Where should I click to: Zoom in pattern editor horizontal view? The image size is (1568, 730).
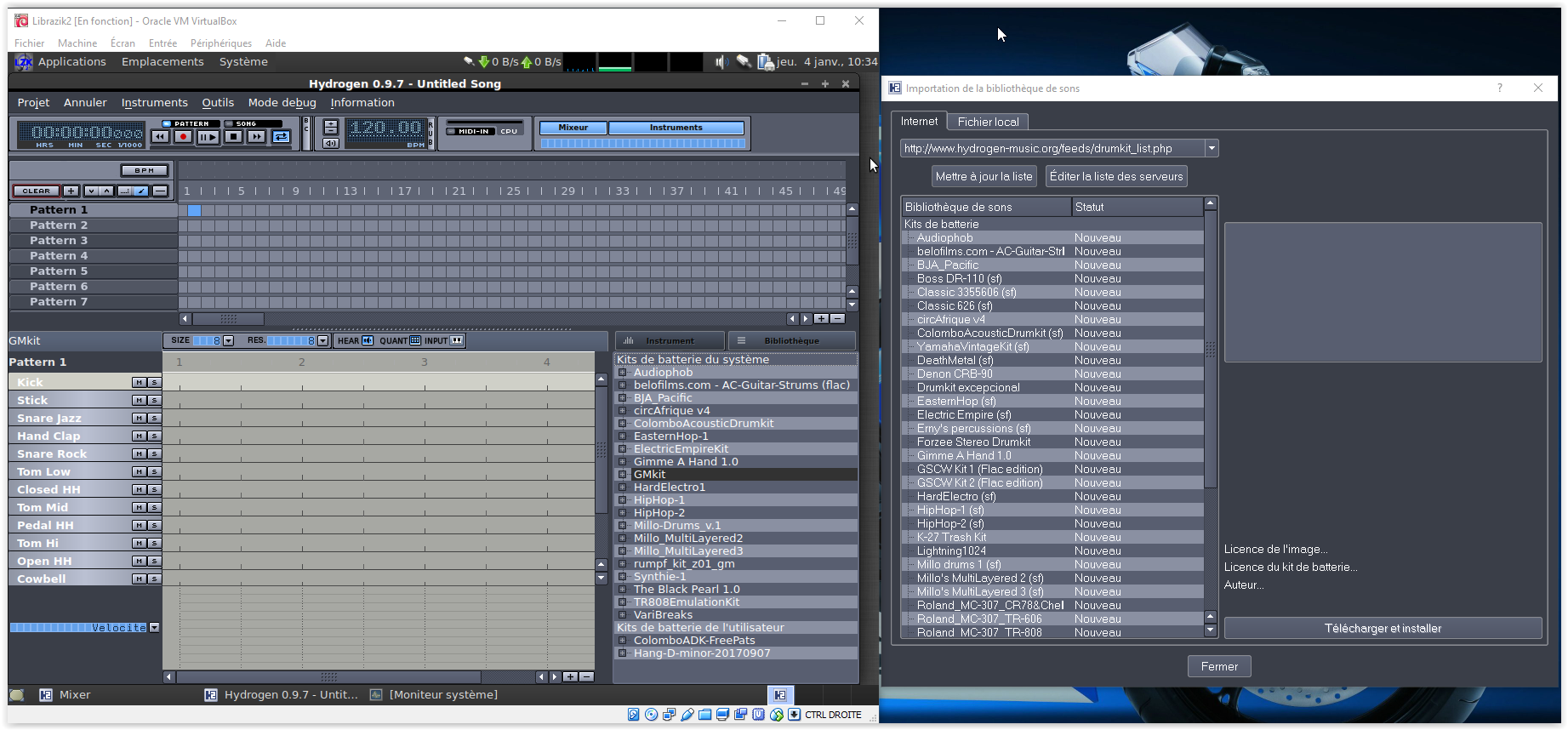(x=570, y=676)
